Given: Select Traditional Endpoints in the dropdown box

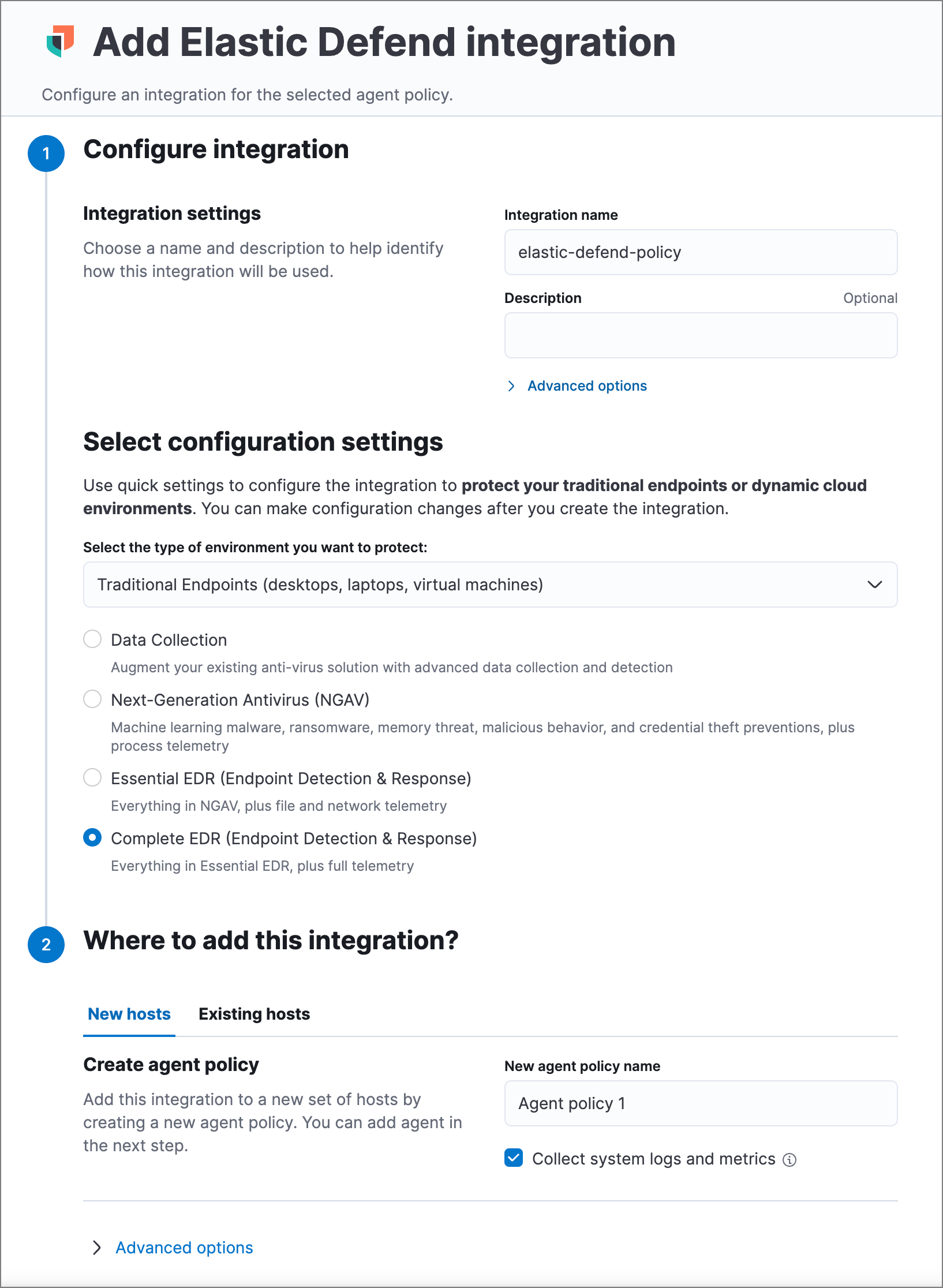Looking at the screenshot, I should click(x=491, y=585).
